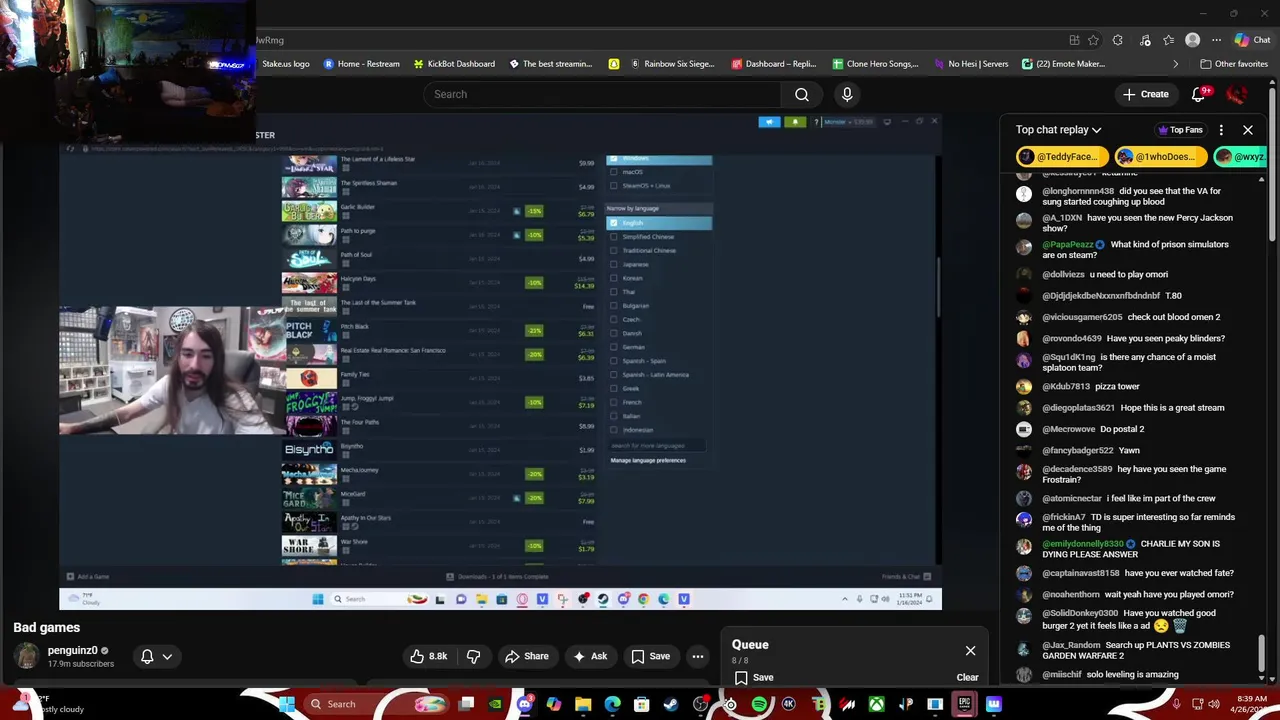Open the browser profile icon

coord(1192,40)
